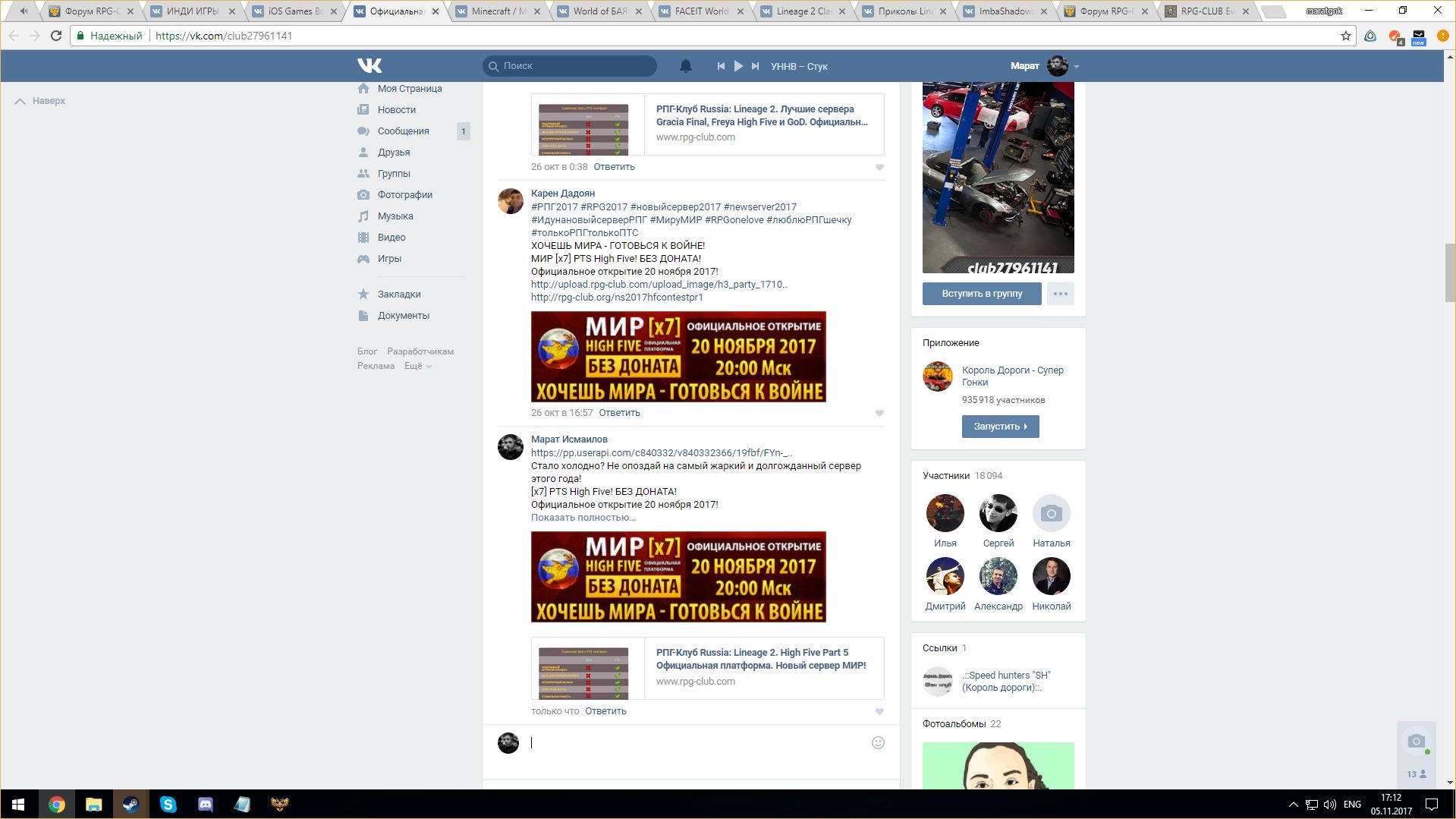Click the comment text input field
Viewport: 1456px width, 819px height.
point(697,743)
